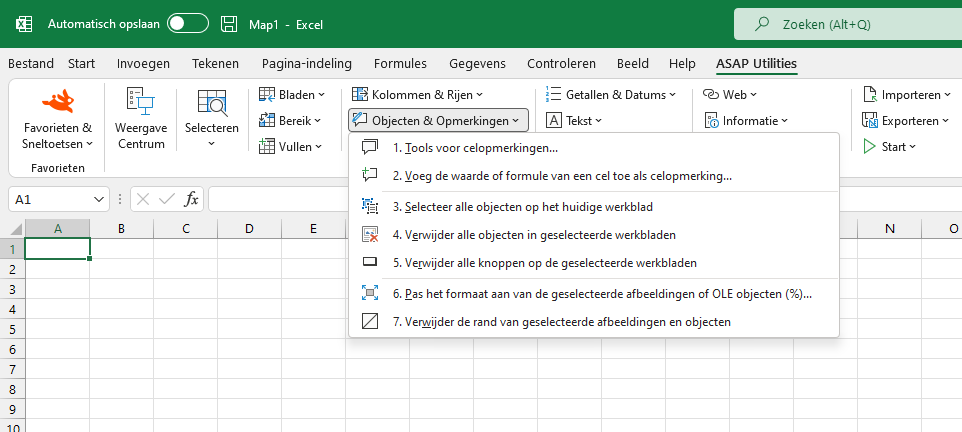Select the ASAP Utilities tab
Image resolution: width=962 pixels, height=432 pixels.
coord(756,63)
